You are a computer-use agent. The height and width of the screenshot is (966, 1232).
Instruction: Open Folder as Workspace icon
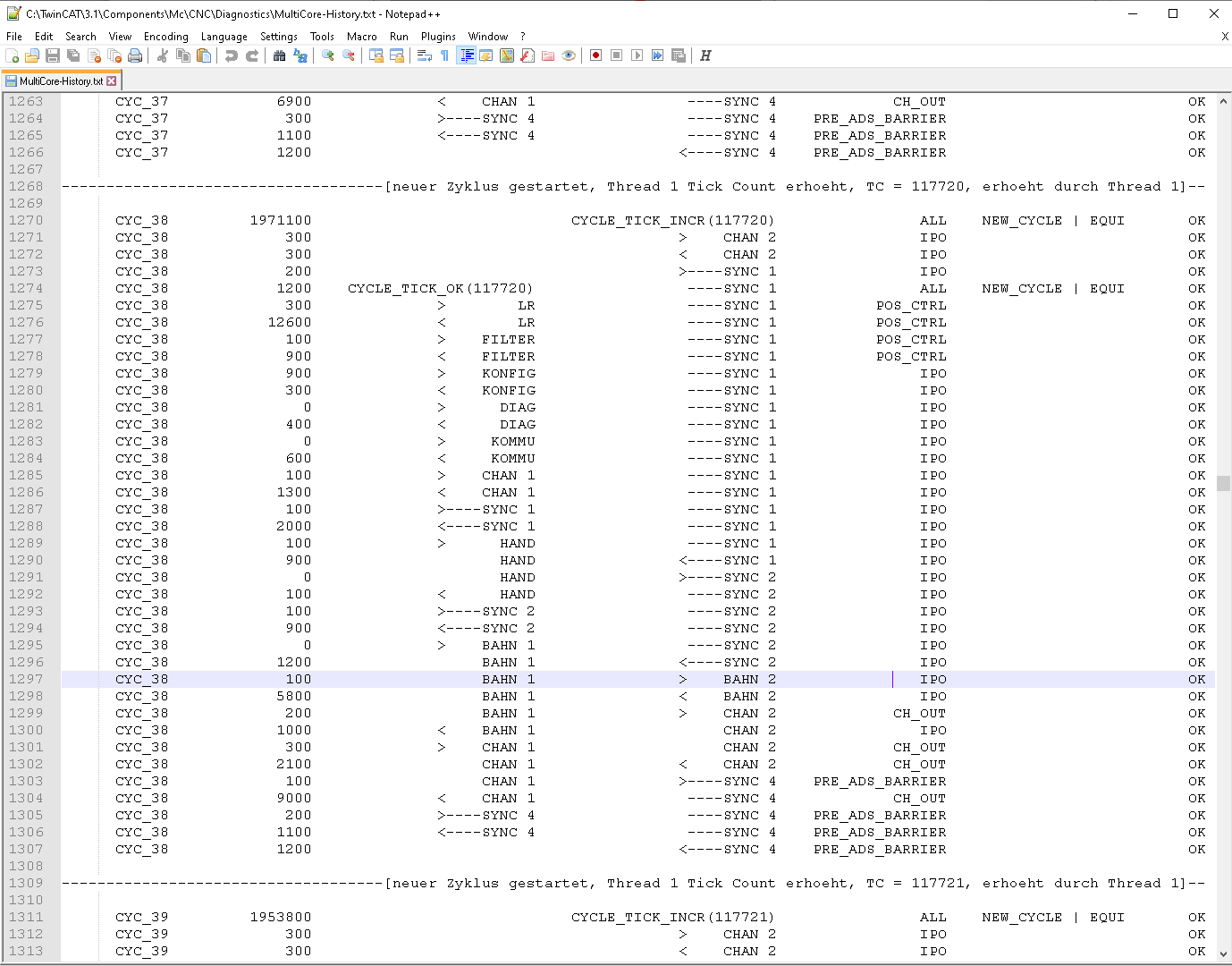pos(548,55)
